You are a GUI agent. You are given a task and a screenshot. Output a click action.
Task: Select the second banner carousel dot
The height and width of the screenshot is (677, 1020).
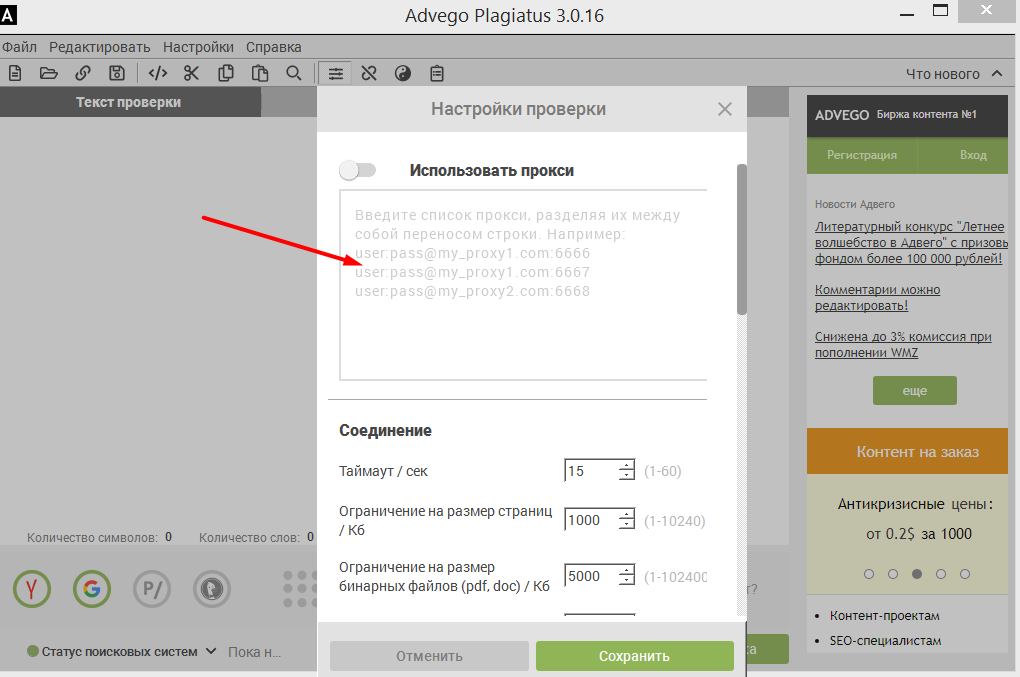click(892, 574)
